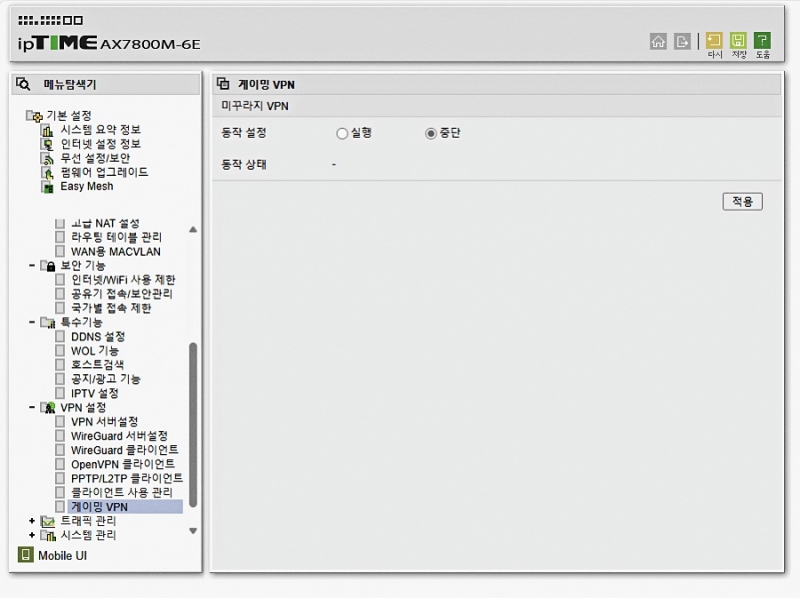This screenshot has width=800, height=598.
Task: Open DDNS 설정 menu item
Action: point(98,337)
